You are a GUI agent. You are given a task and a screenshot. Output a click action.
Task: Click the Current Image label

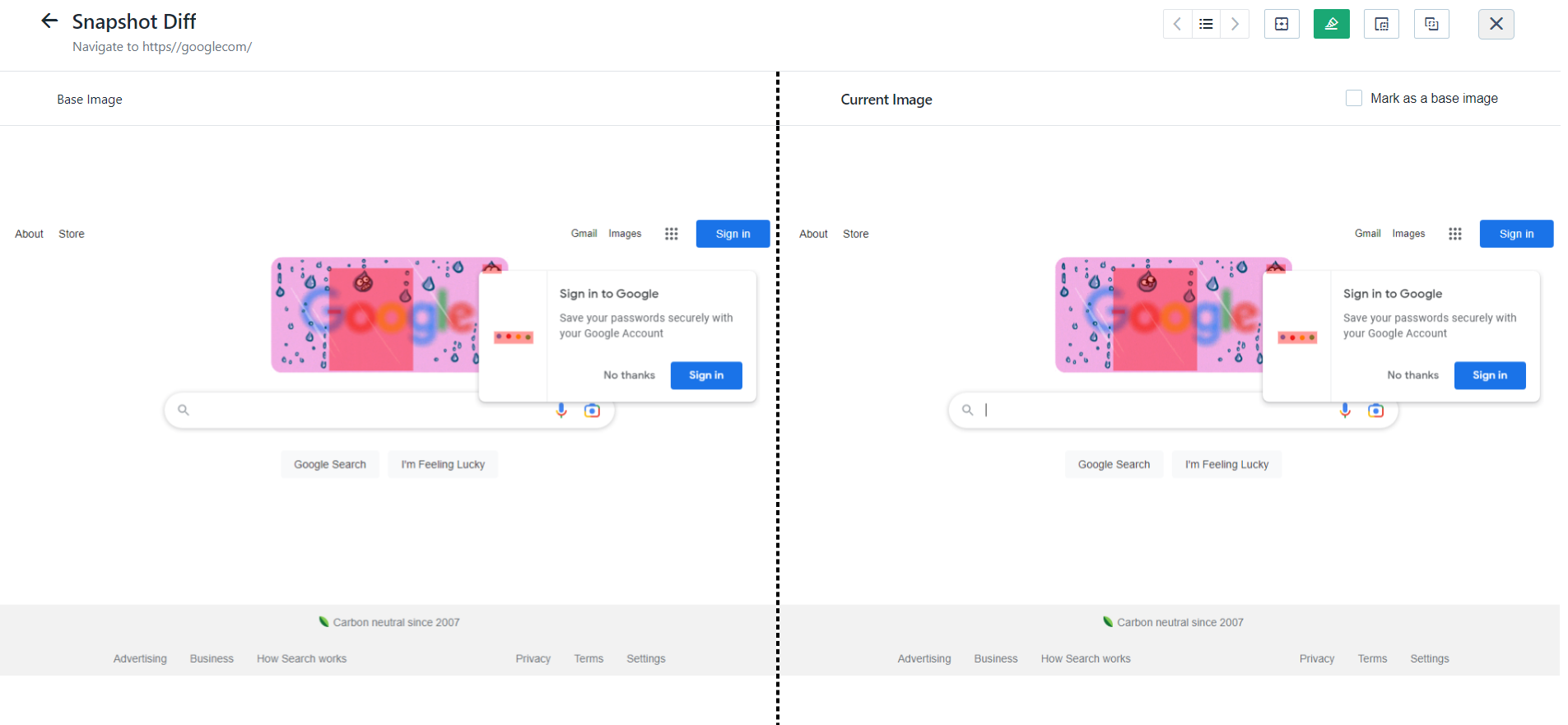click(x=886, y=100)
